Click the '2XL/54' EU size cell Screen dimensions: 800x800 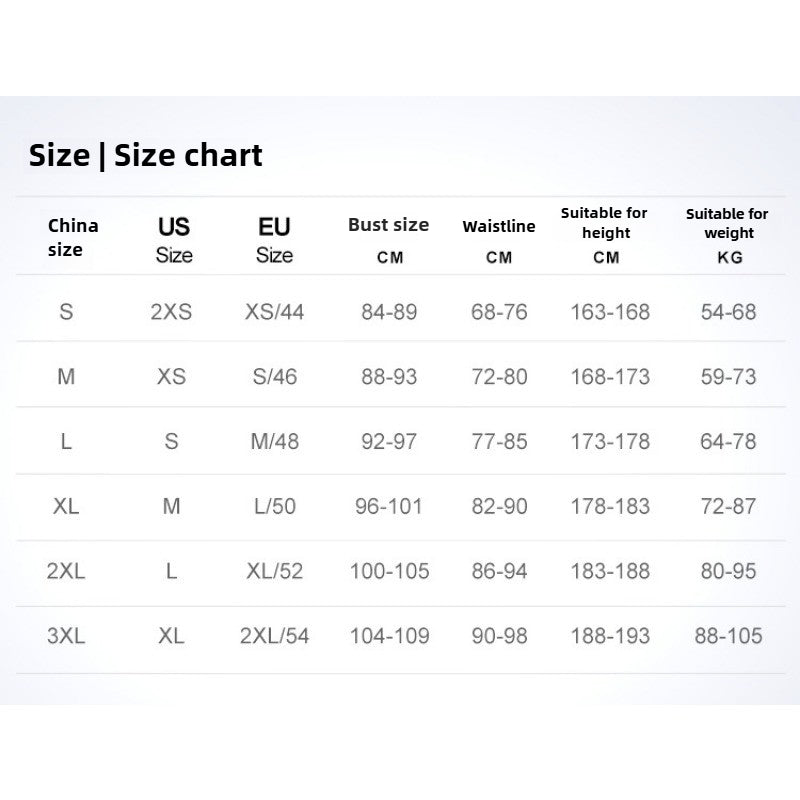tap(275, 636)
